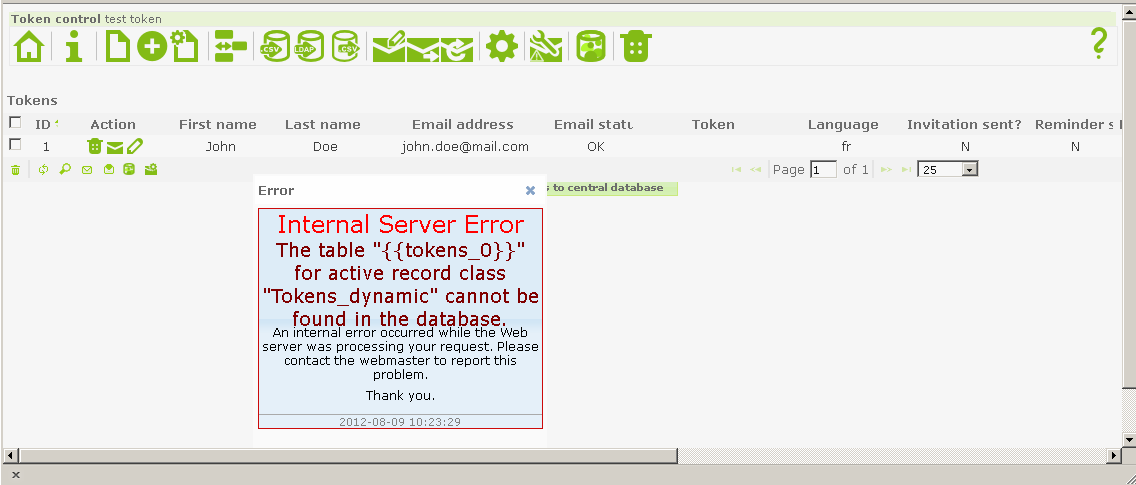Open grid search magnifier icon
This screenshot has height=485, width=1136.
(65, 170)
